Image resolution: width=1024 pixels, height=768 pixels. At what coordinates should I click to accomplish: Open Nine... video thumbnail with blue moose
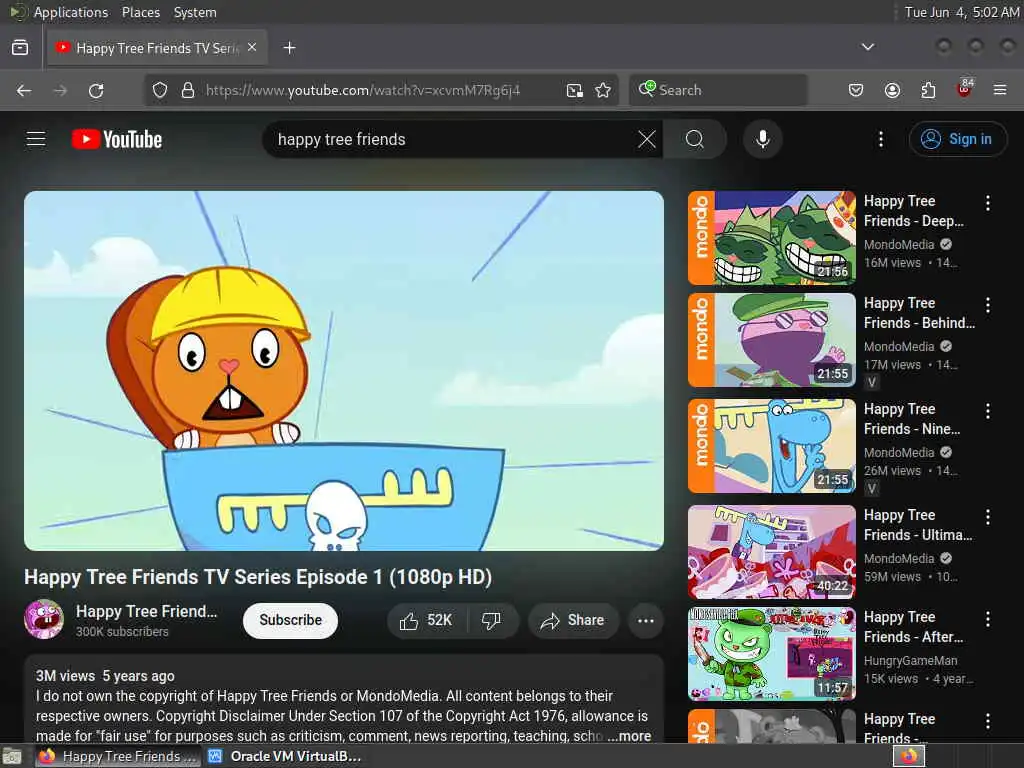[772, 446]
